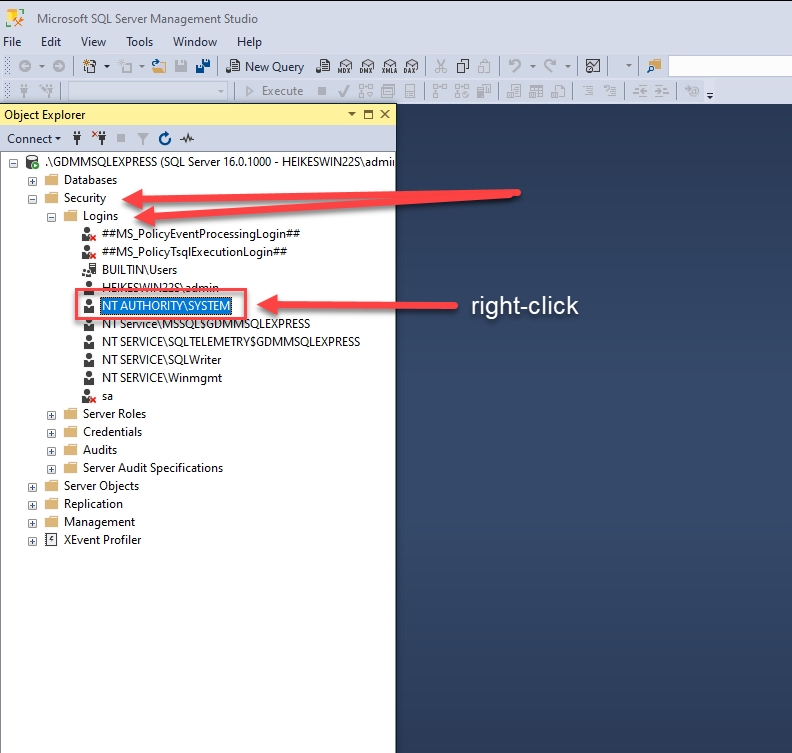Screen dimensions: 792x753
Task: Click the Find in Files icon
Action: tap(654, 66)
